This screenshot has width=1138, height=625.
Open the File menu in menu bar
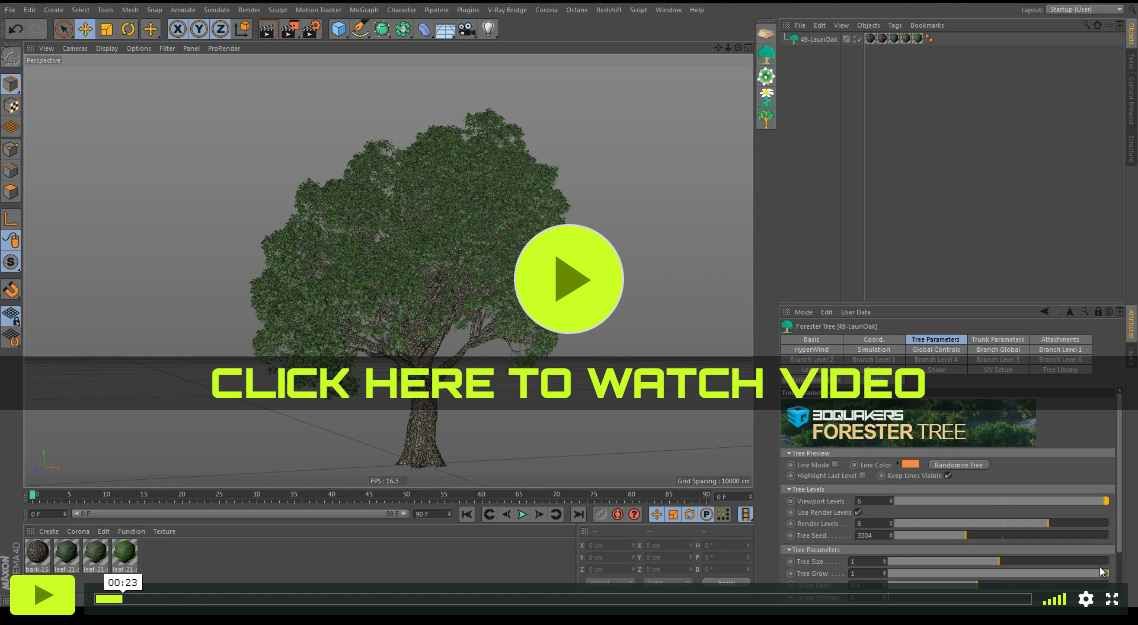click(x=10, y=9)
